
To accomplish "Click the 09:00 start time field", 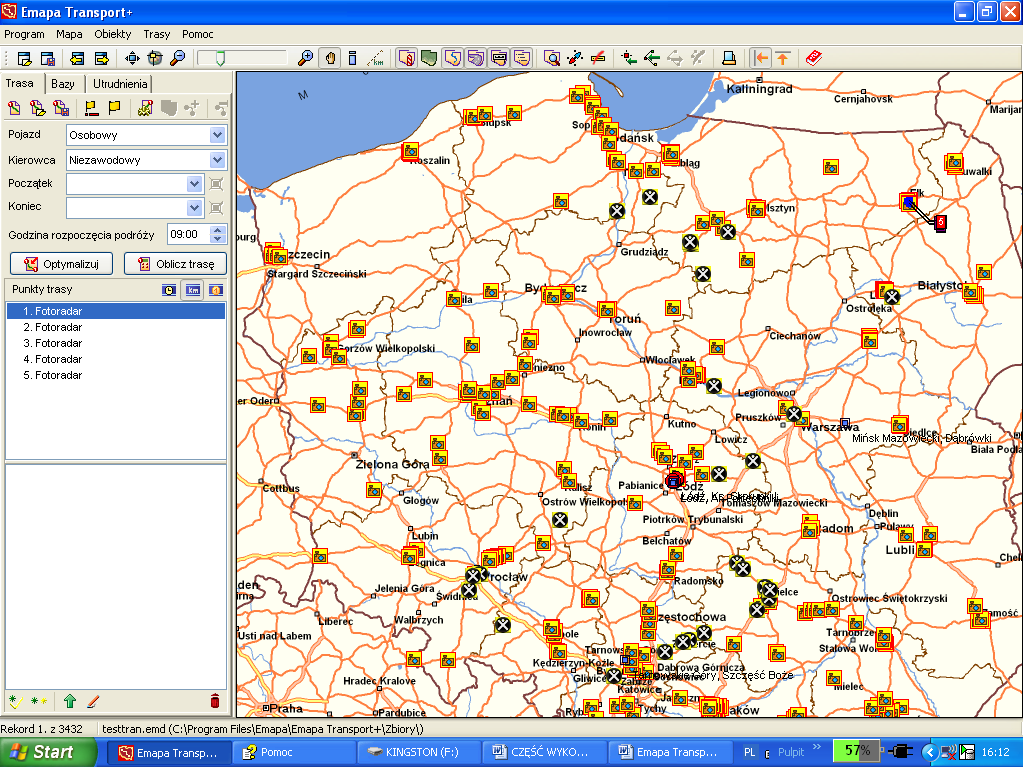I will tap(189, 234).
